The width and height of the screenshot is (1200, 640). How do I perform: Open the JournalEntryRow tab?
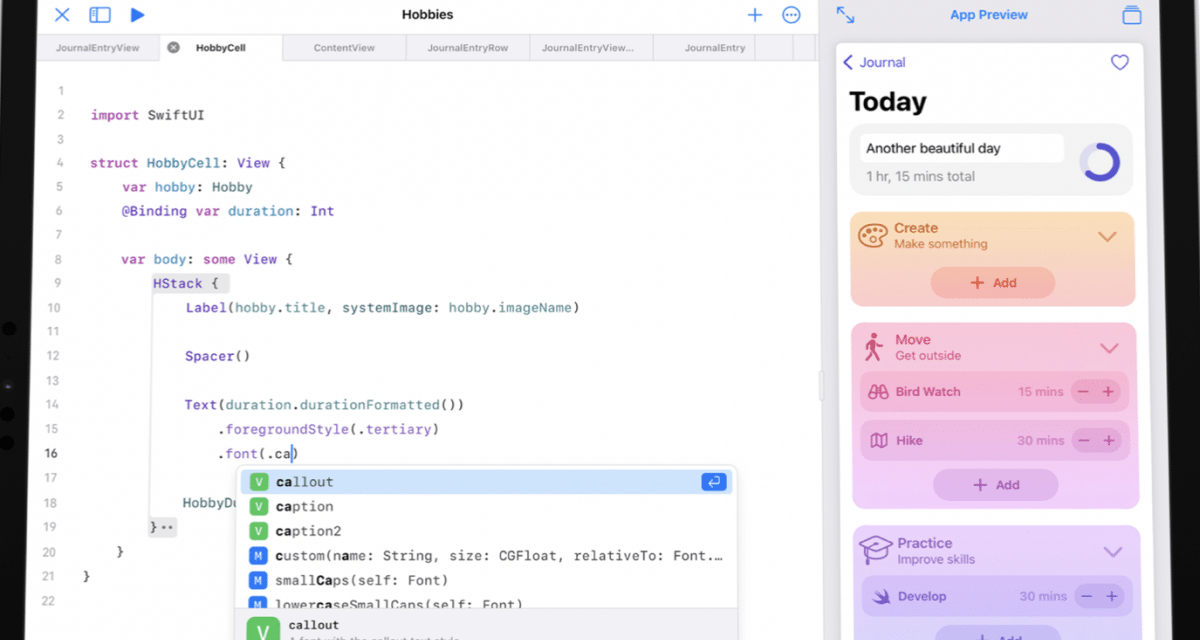point(467,46)
